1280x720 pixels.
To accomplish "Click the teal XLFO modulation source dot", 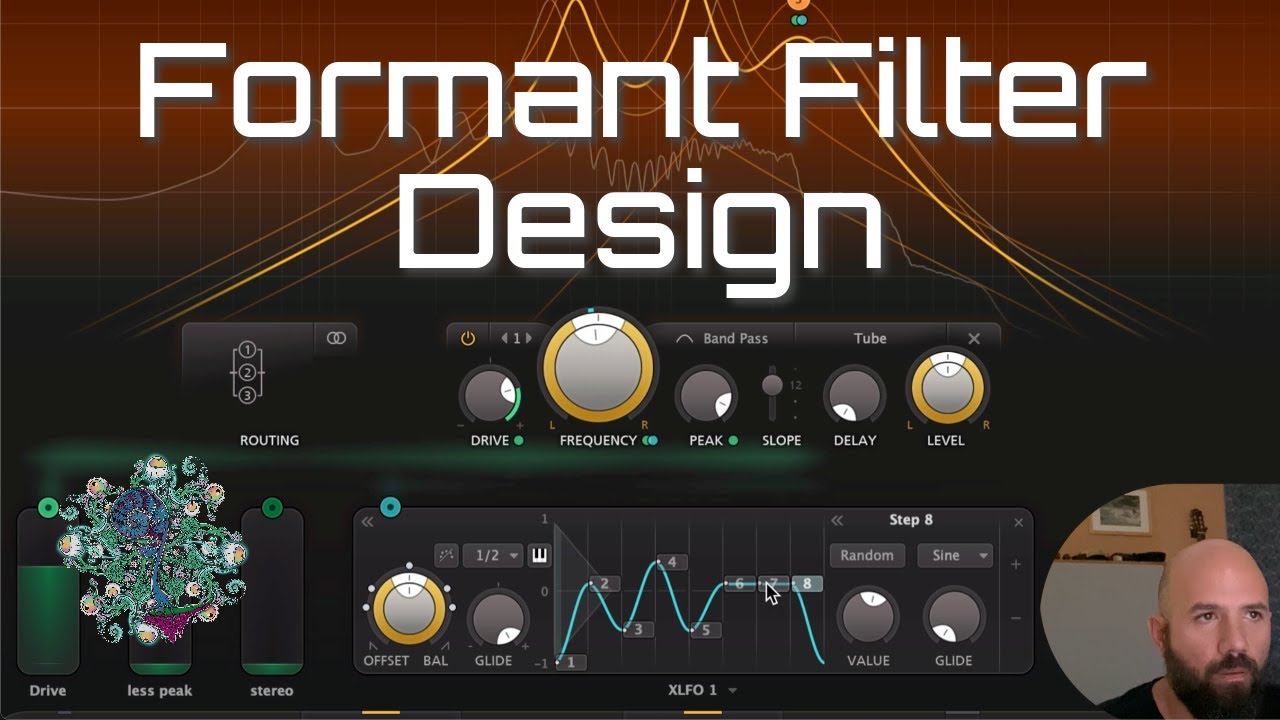I will (x=391, y=508).
